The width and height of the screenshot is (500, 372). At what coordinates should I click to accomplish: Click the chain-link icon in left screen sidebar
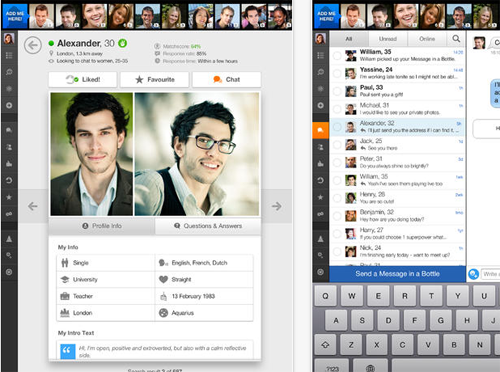point(9,214)
